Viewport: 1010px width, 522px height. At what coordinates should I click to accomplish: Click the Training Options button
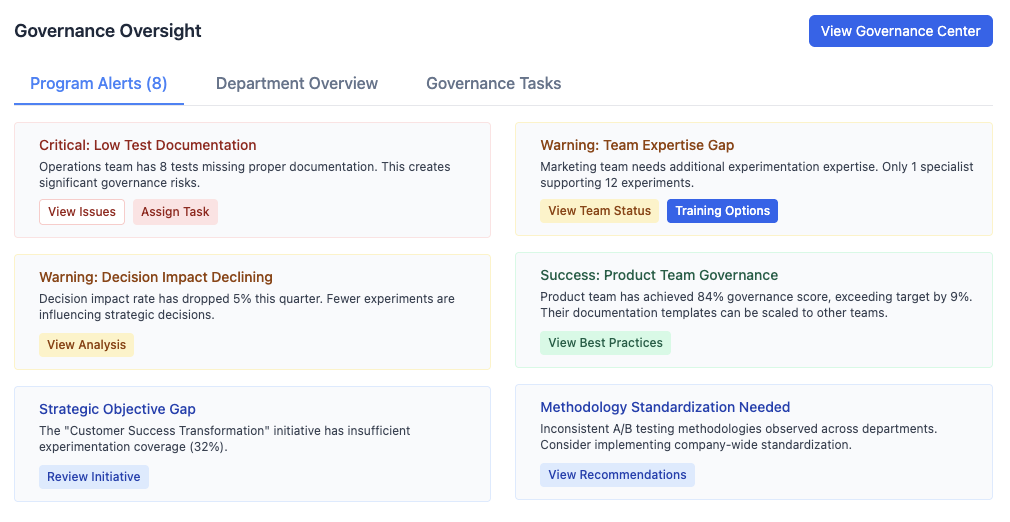click(x=722, y=211)
